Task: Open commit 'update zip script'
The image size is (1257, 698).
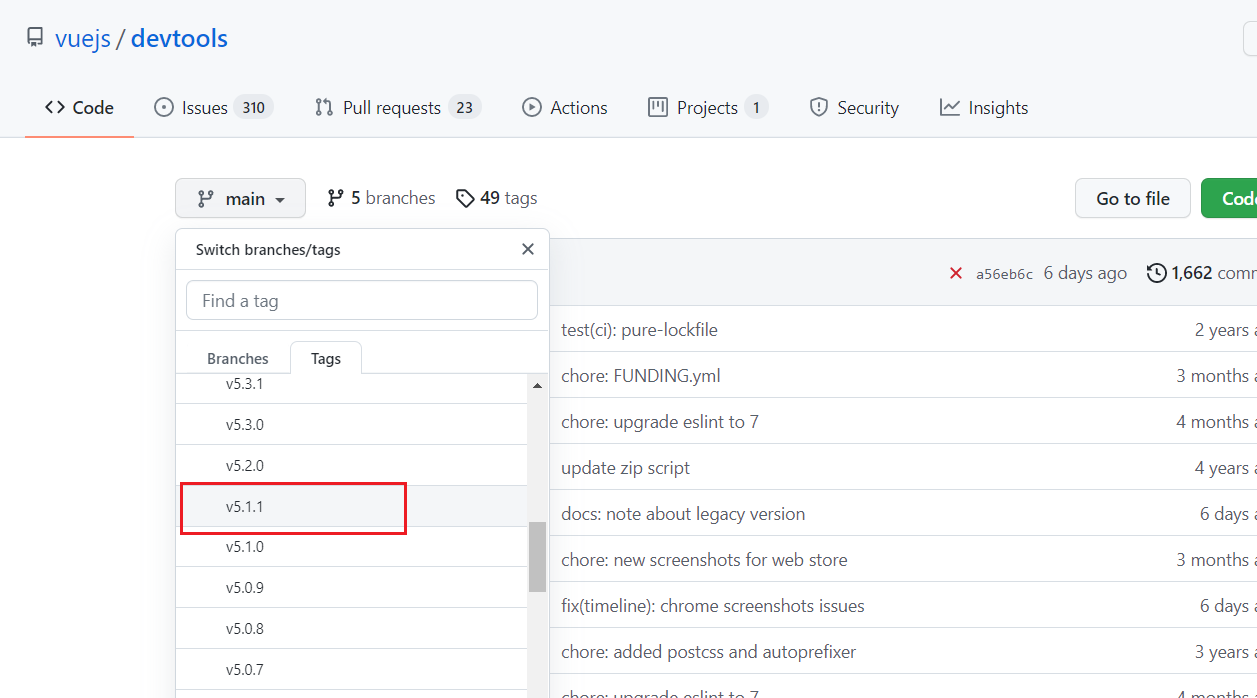Action: pyautogui.click(x=626, y=468)
